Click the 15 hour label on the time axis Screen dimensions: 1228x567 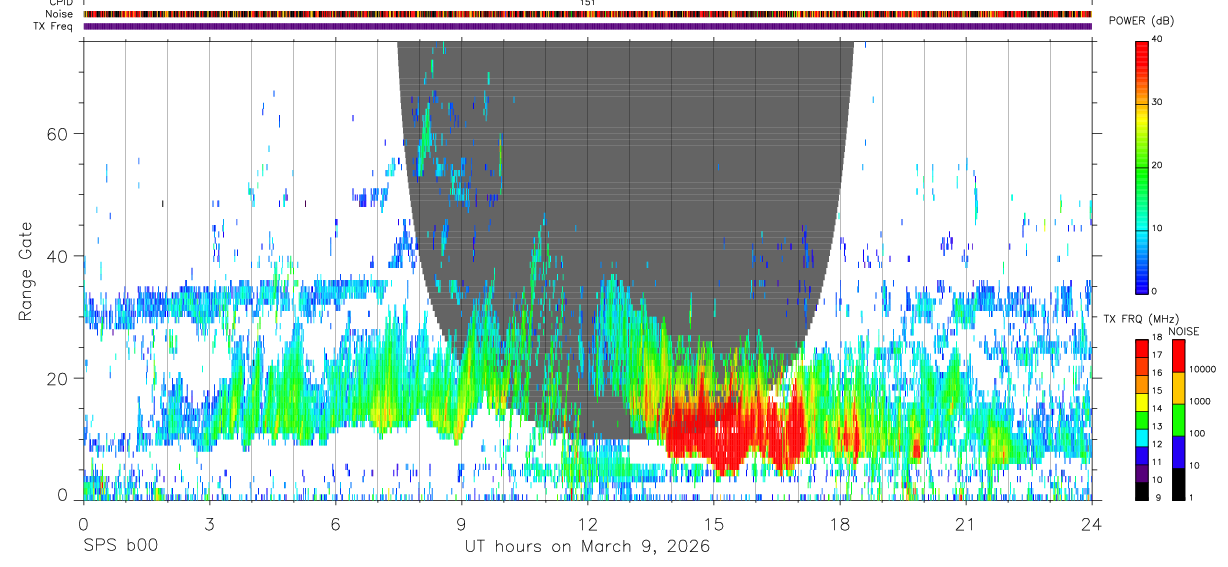point(714,523)
